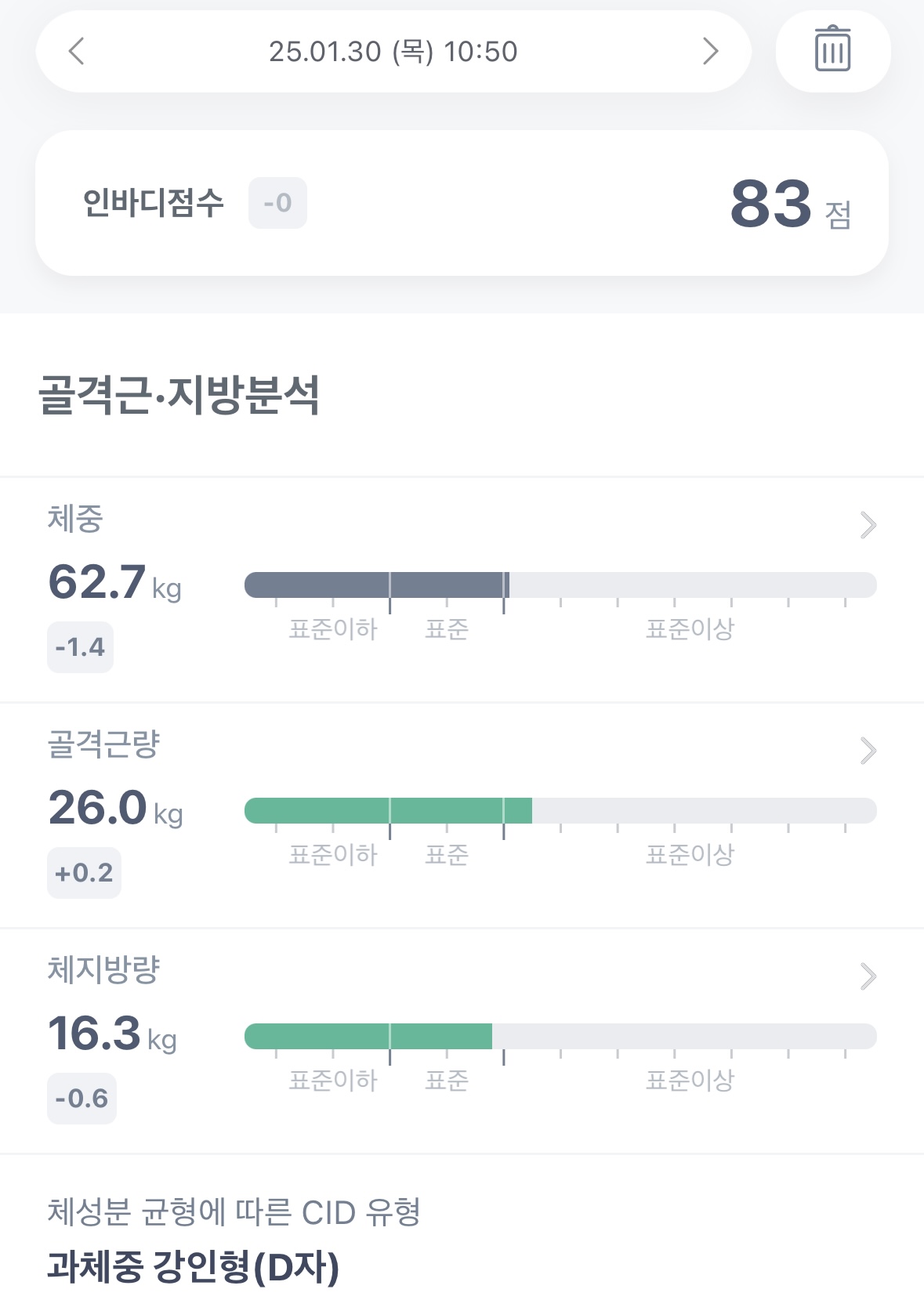Image resolution: width=924 pixels, height=1300 pixels.
Task: Select the 체중 -1.4 change badge
Action: (x=80, y=647)
